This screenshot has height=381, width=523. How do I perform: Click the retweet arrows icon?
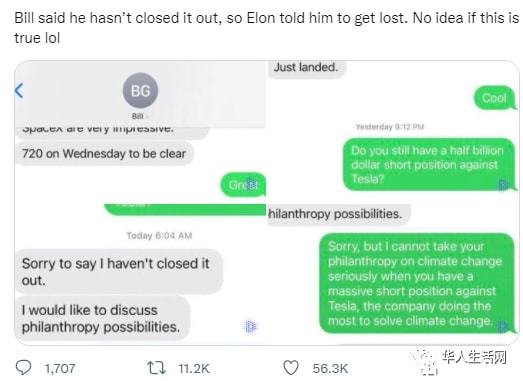coord(157,368)
